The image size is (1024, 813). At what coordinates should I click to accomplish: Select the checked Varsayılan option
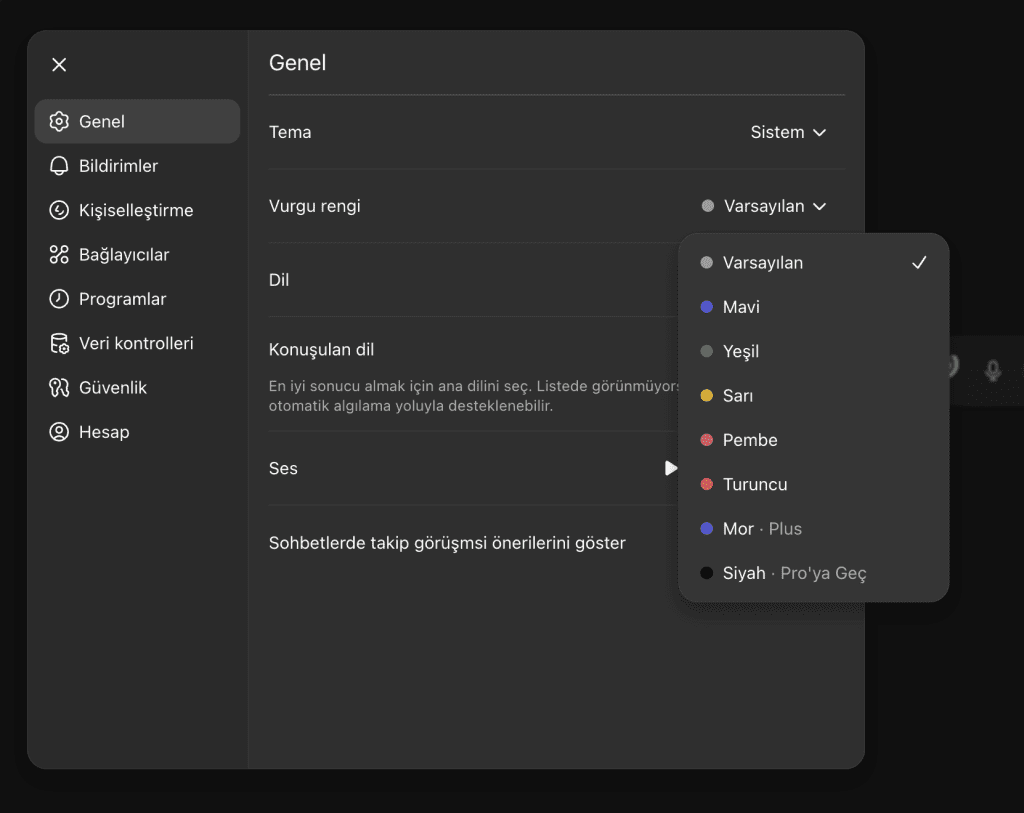tap(763, 263)
